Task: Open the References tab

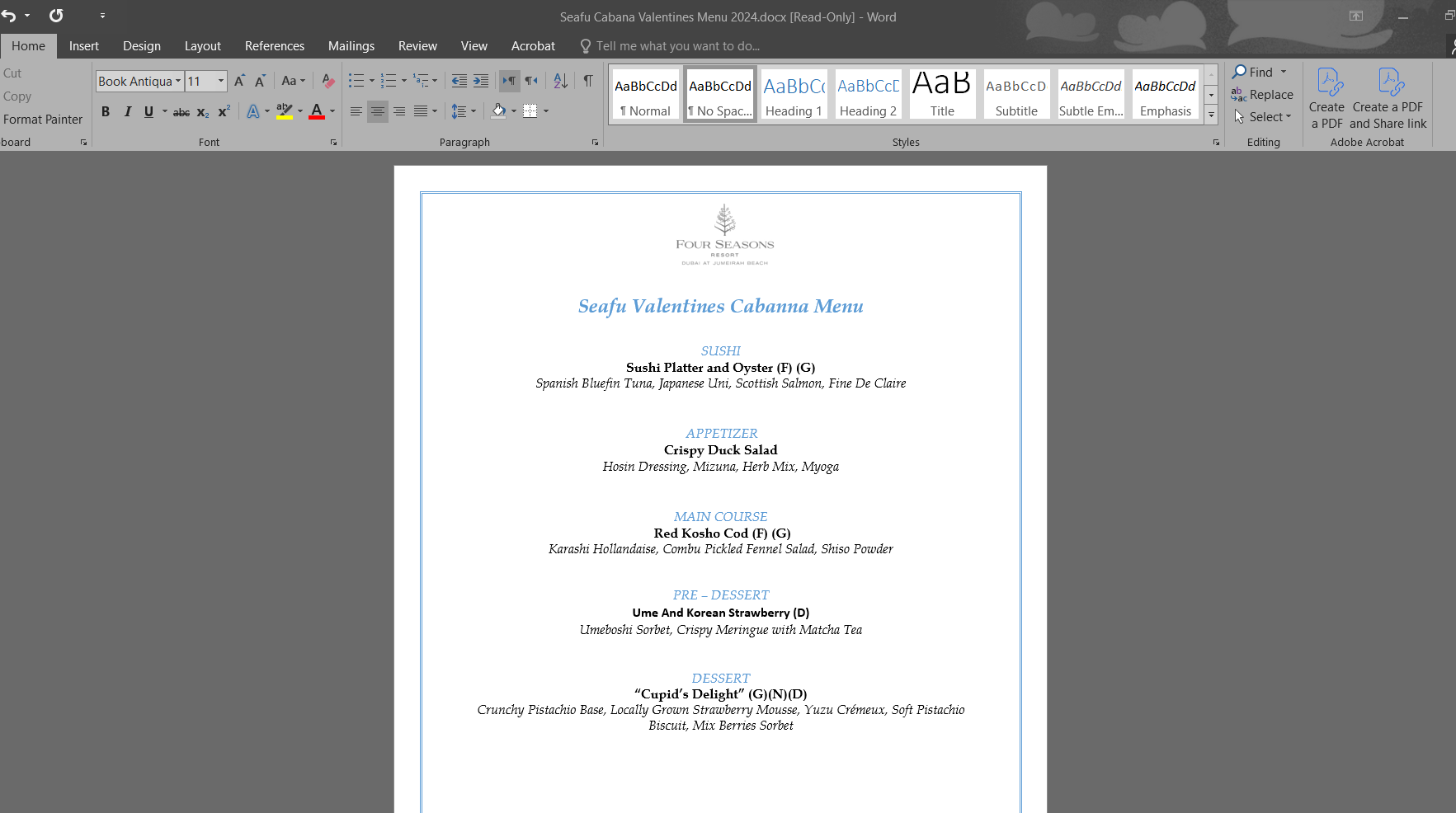Action: 274,46
